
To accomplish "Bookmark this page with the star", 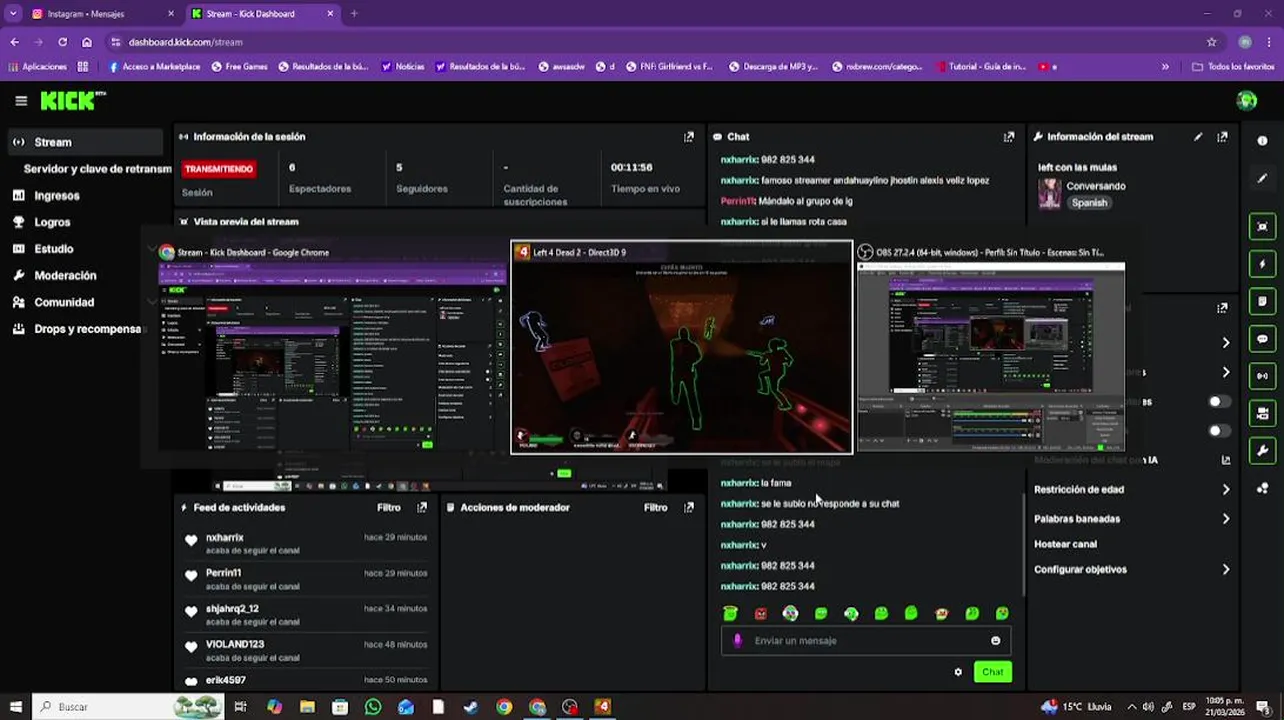I will point(1212,42).
